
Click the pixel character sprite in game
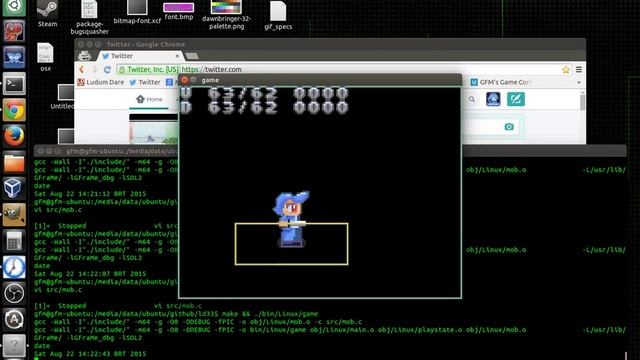point(291,219)
